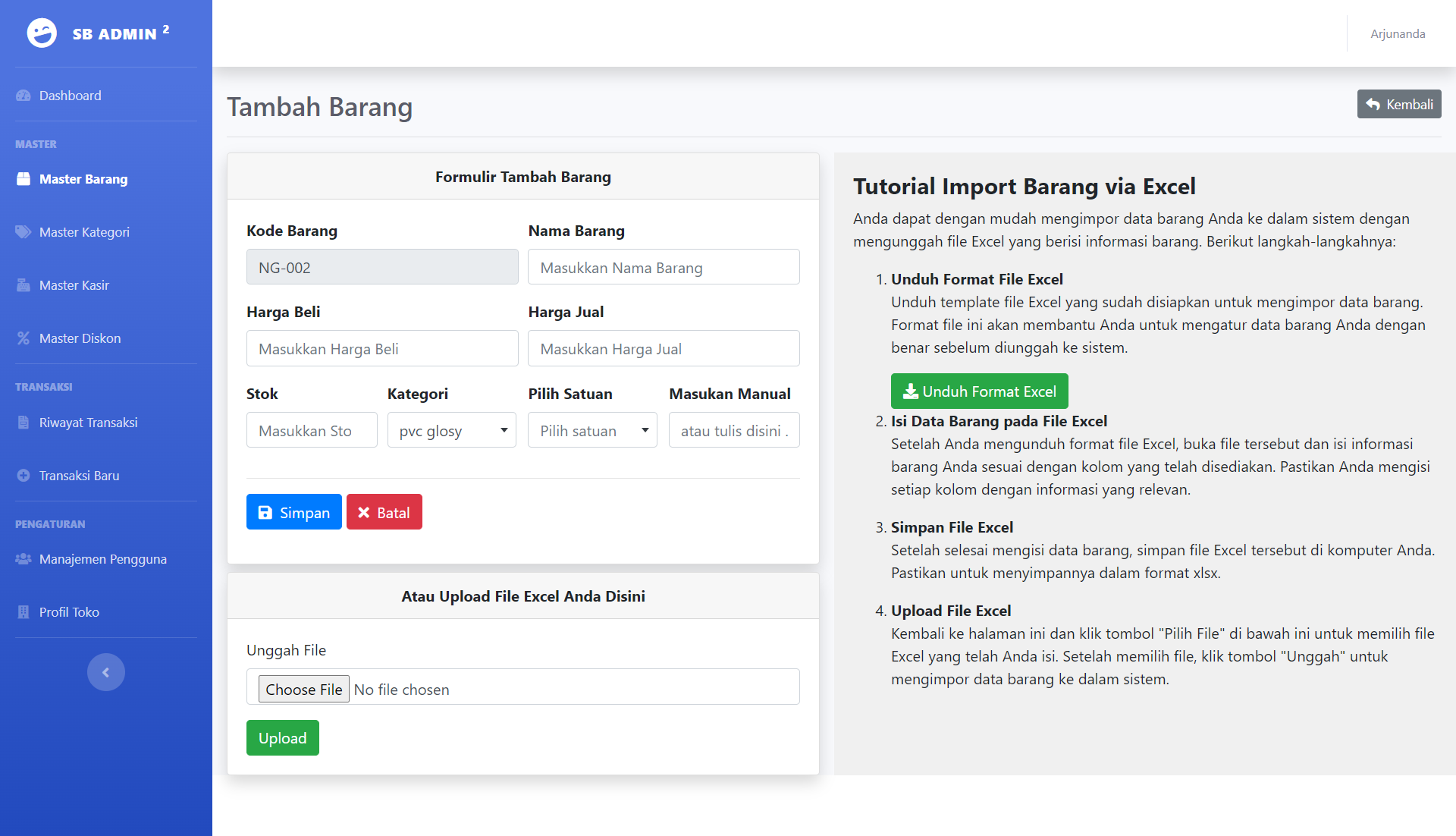Click the Transaksi Baru plus-circle icon
1456x836 pixels.
(24, 476)
